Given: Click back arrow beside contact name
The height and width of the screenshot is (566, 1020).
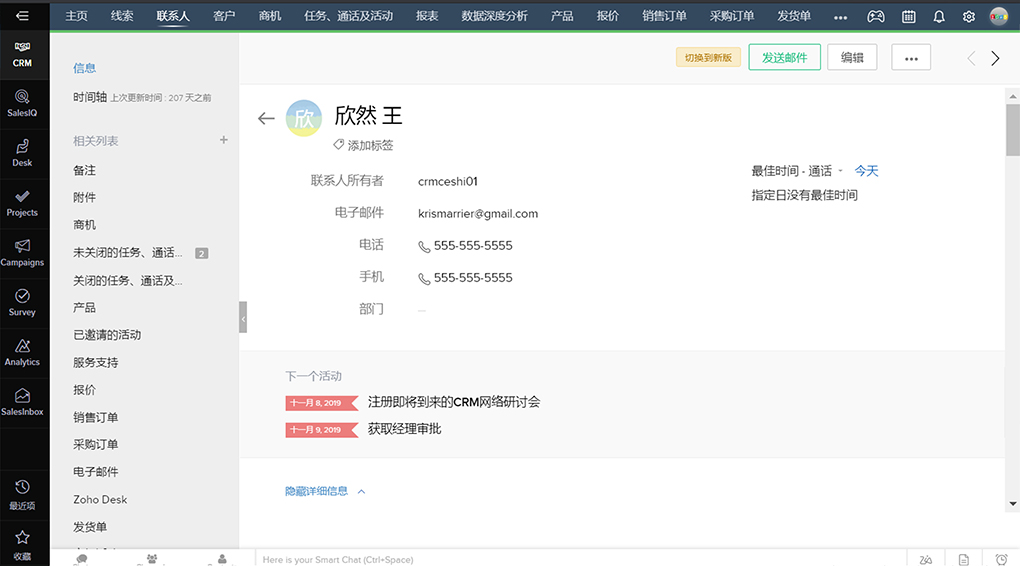Looking at the screenshot, I should (x=266, y=118).
